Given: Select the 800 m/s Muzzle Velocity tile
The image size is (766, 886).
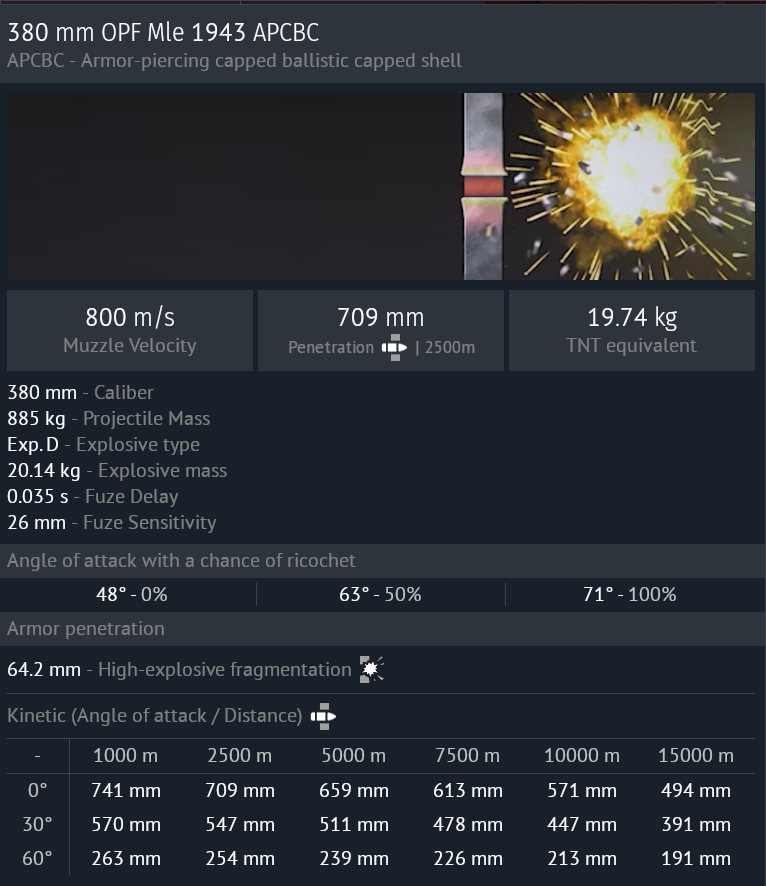Looking at the screenshot, I should point(130,330).
